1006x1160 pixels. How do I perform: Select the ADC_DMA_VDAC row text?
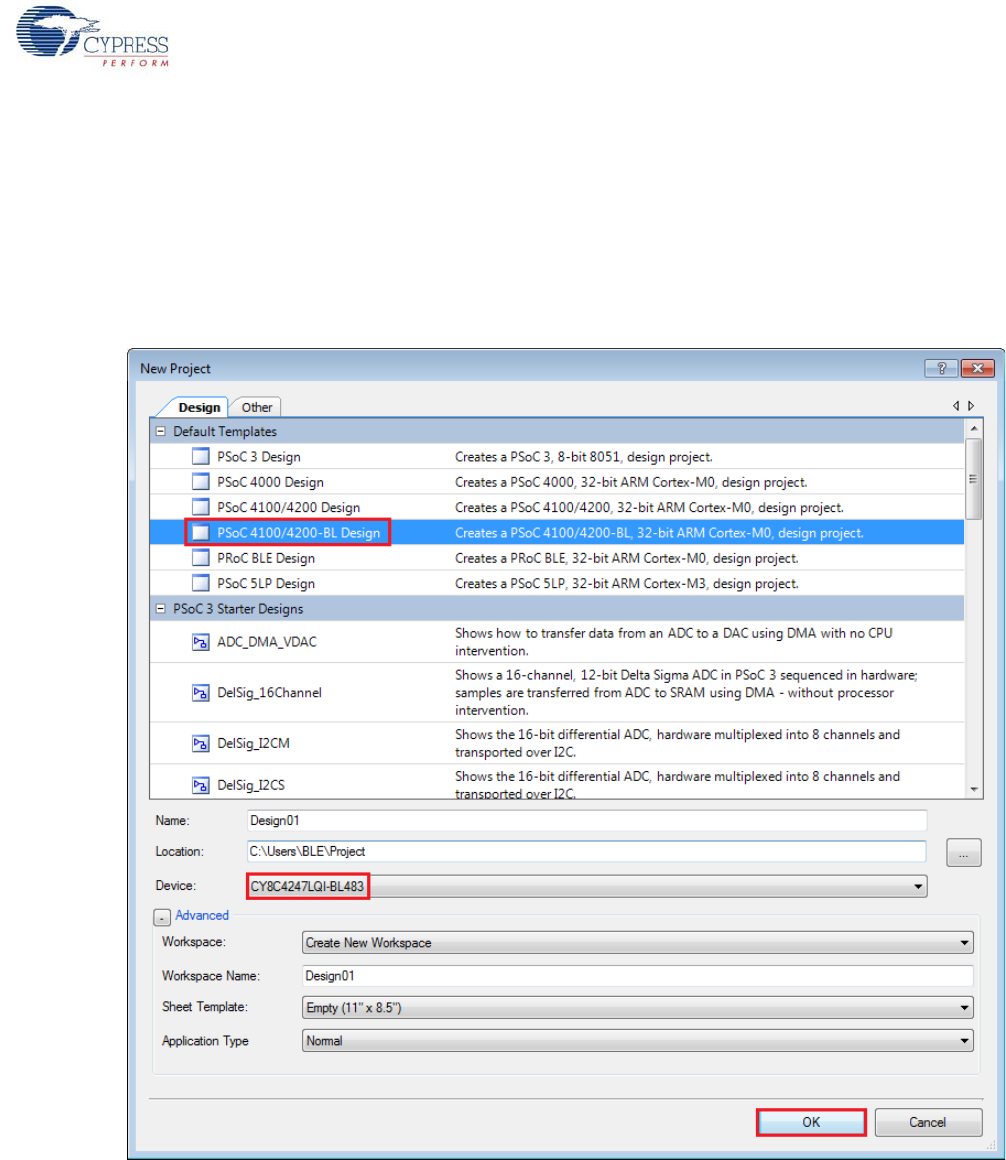(267, 642)
